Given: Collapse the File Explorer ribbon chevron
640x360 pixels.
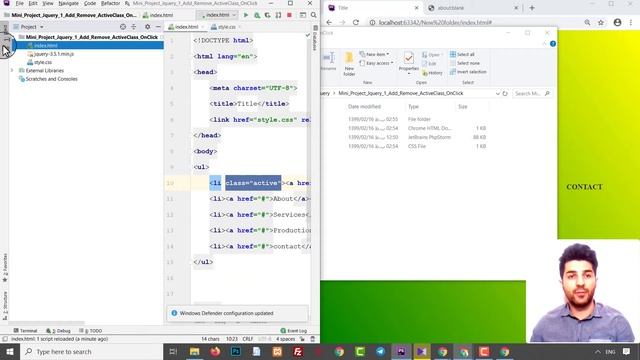Looking at the screenshot, I should pyautogui.click(x=544, y=44).
